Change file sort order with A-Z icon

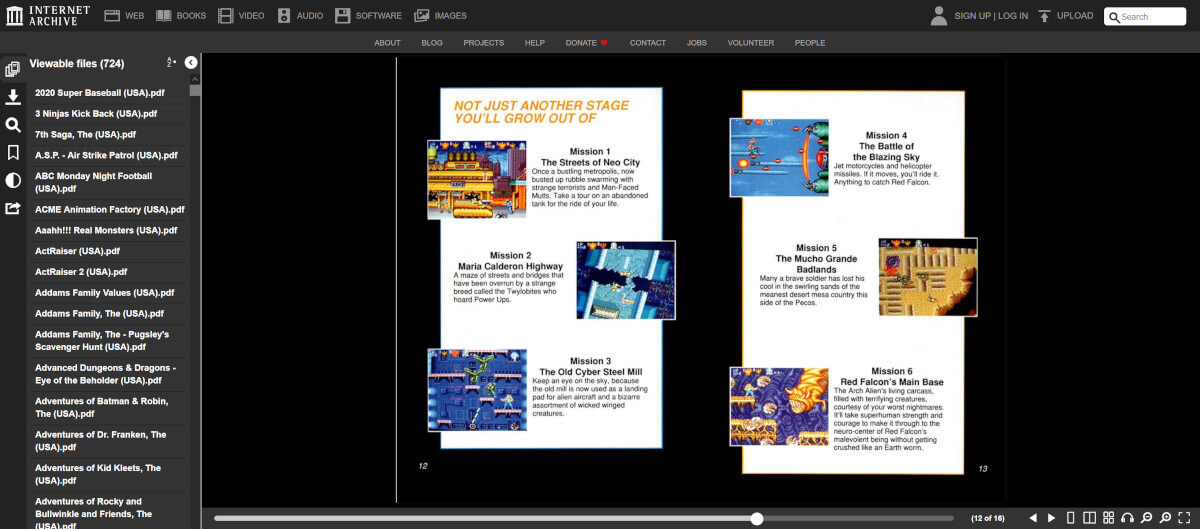(171, 63)
